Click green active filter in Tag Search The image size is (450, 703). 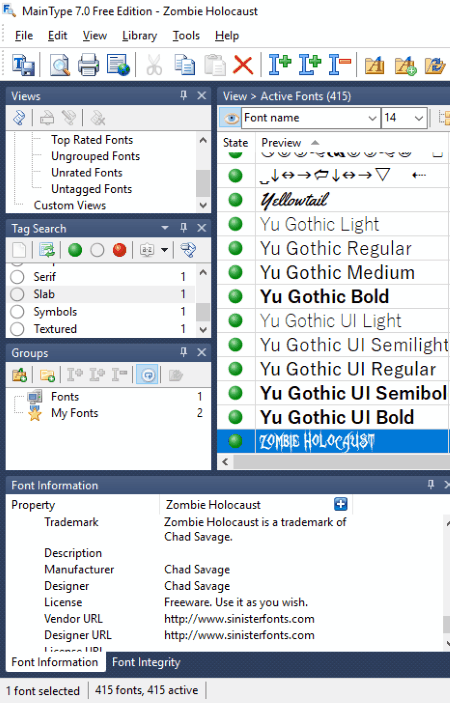(75, 250)
